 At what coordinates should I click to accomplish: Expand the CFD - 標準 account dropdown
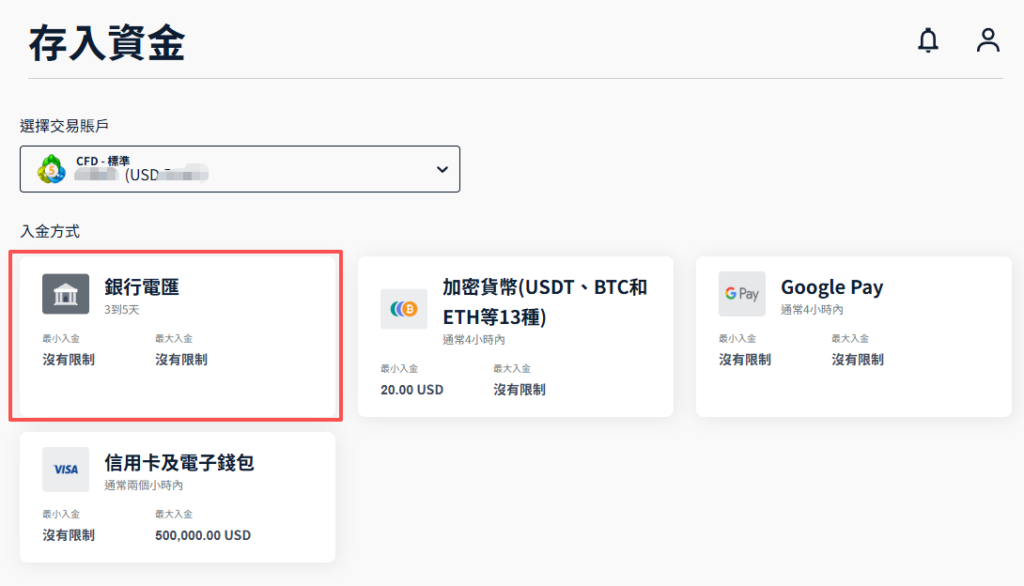[240, 169]
